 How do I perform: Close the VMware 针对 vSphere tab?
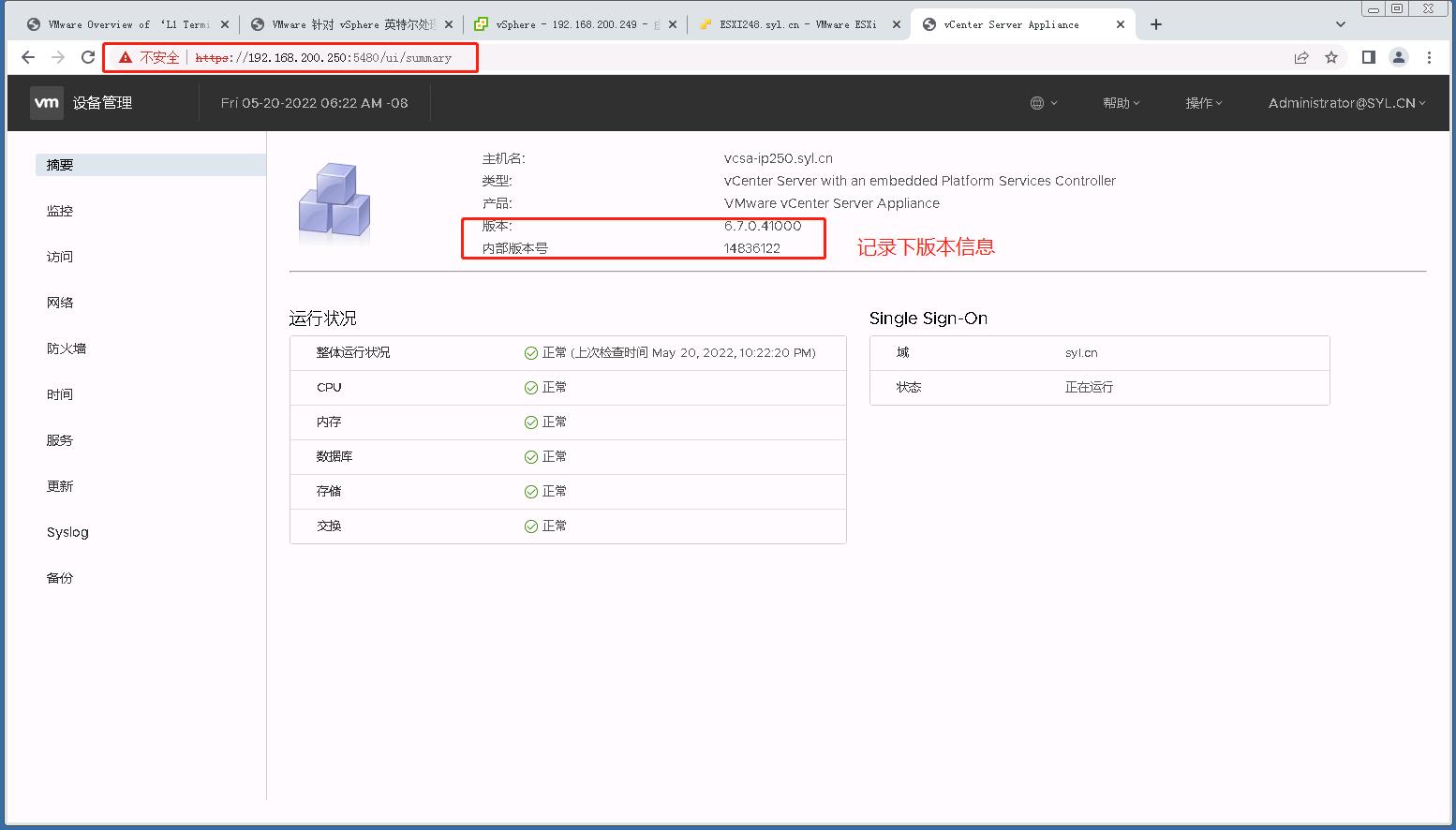point(449,24)
